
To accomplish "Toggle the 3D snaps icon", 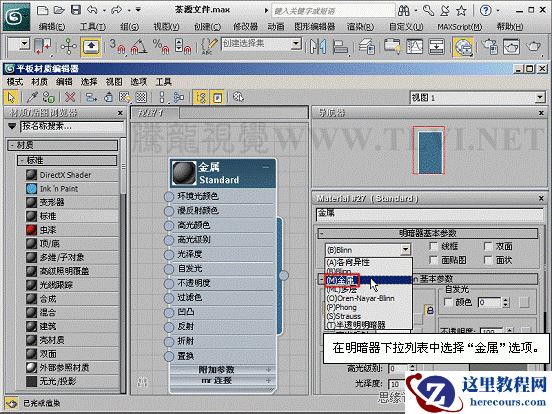I will coord(117,46).
